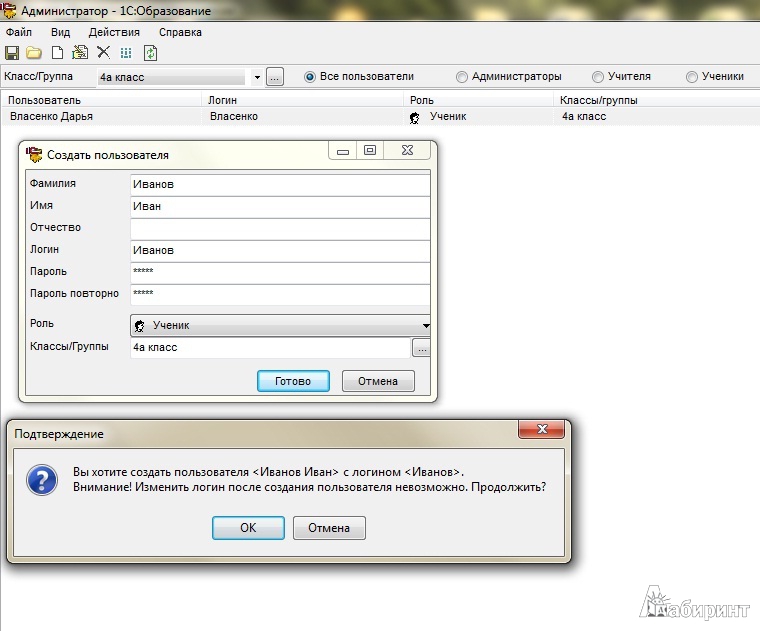
Task: Click the student icon in Роль combo
Action: (x=140, y=326)
